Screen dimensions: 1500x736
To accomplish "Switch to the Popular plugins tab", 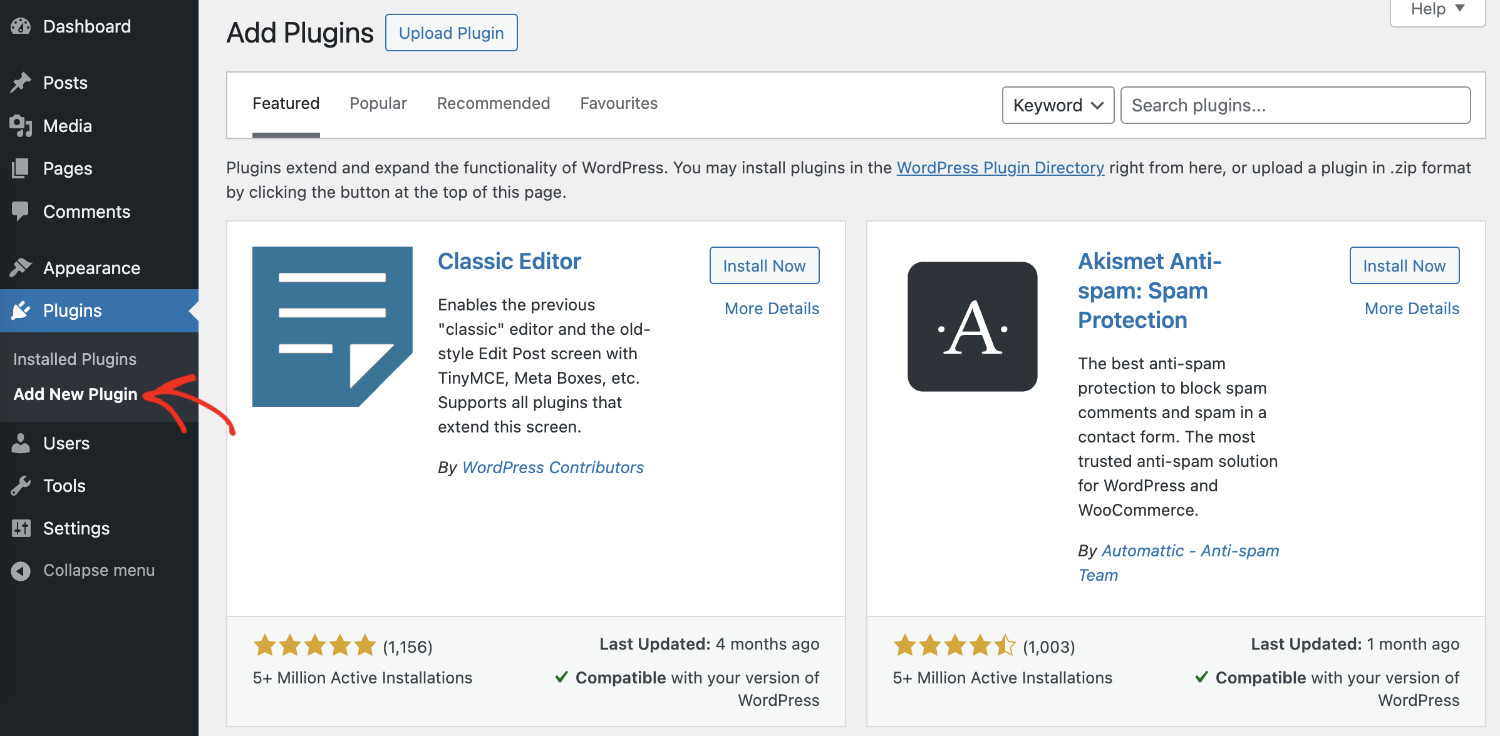I will pos(378,103).
